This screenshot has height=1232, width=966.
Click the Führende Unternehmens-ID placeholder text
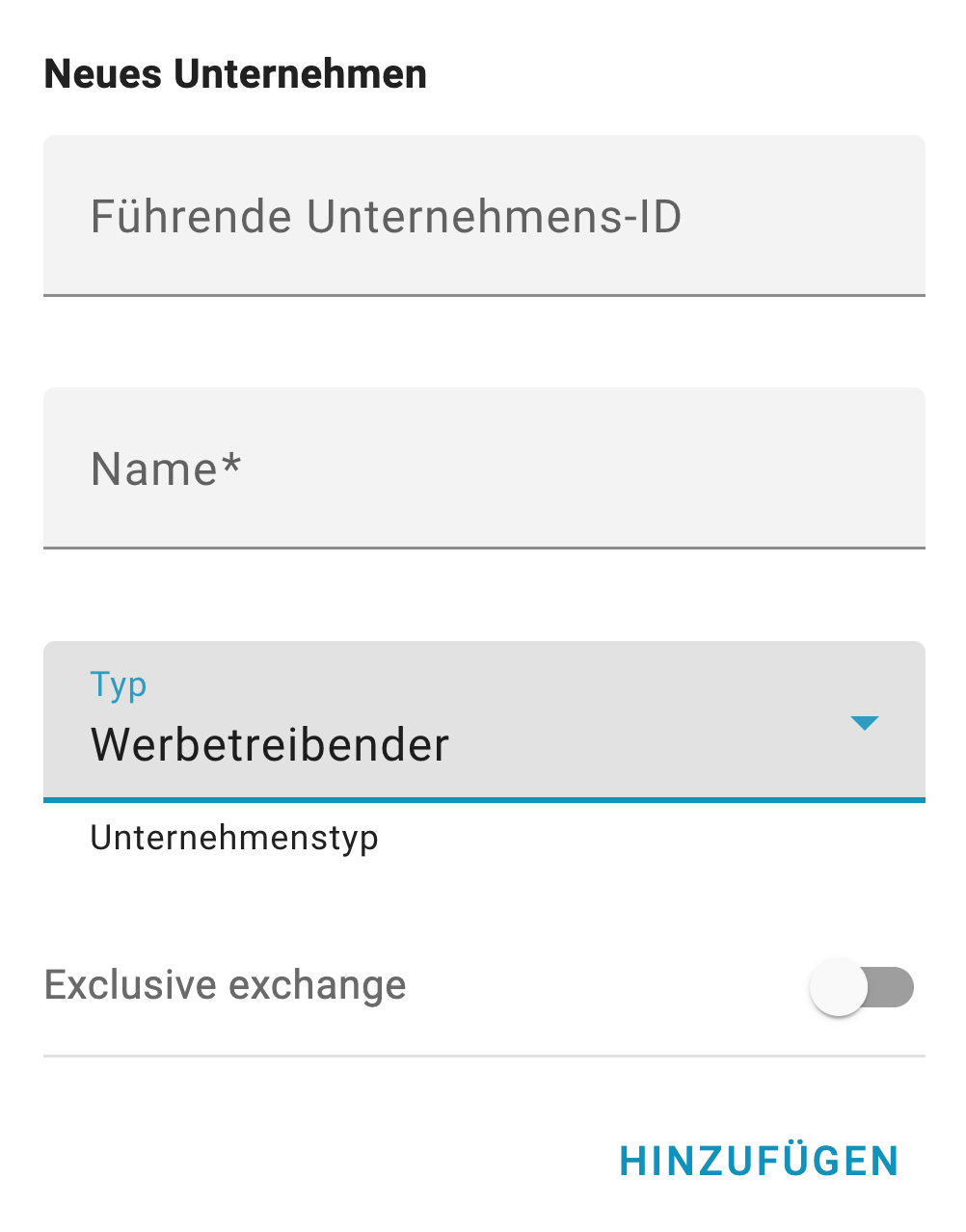pos(386,217)
